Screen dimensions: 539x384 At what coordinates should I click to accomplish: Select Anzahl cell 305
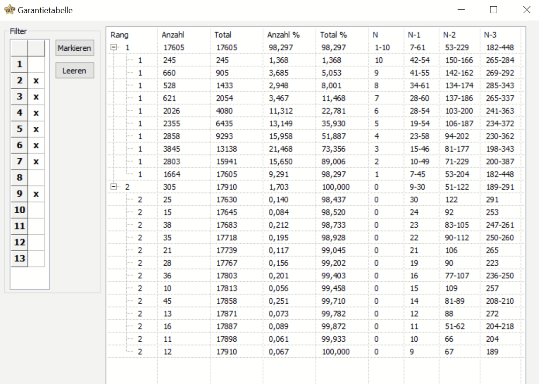coord(169,187)
